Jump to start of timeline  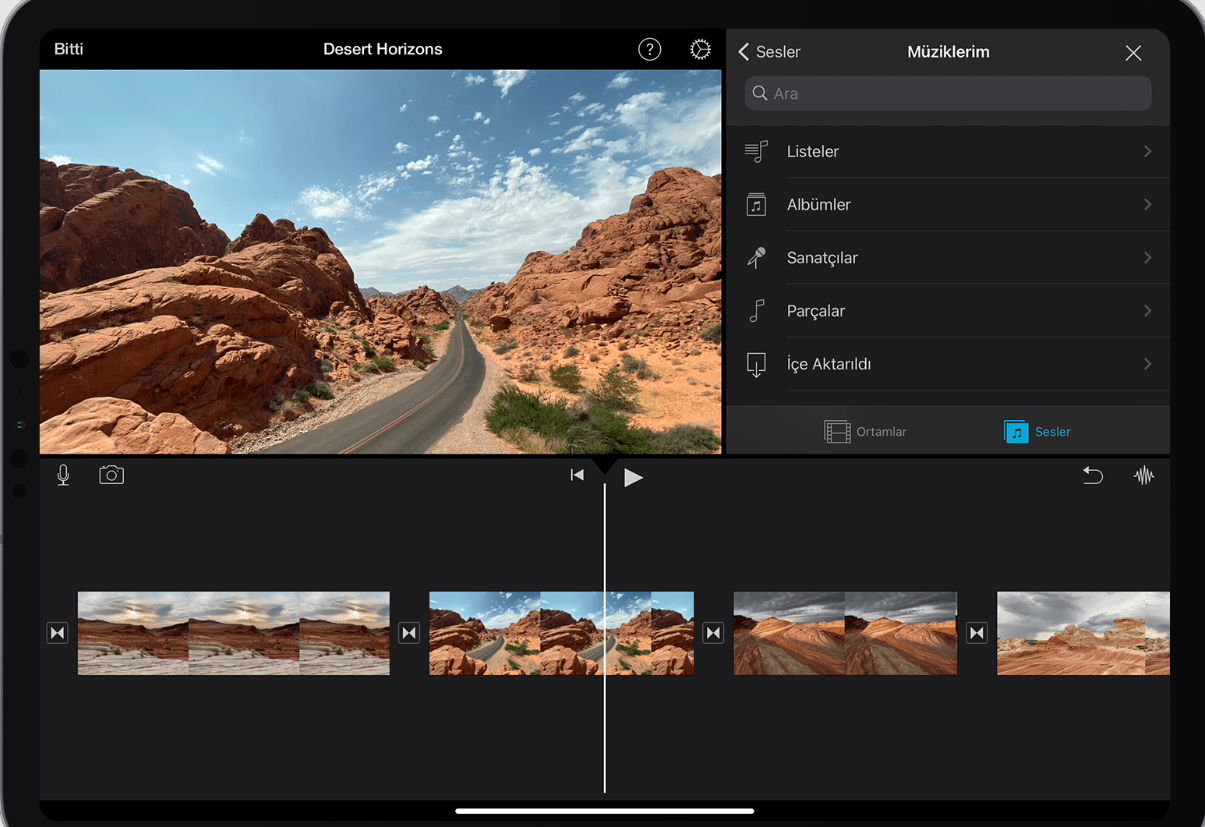click(x=577, y=476)
